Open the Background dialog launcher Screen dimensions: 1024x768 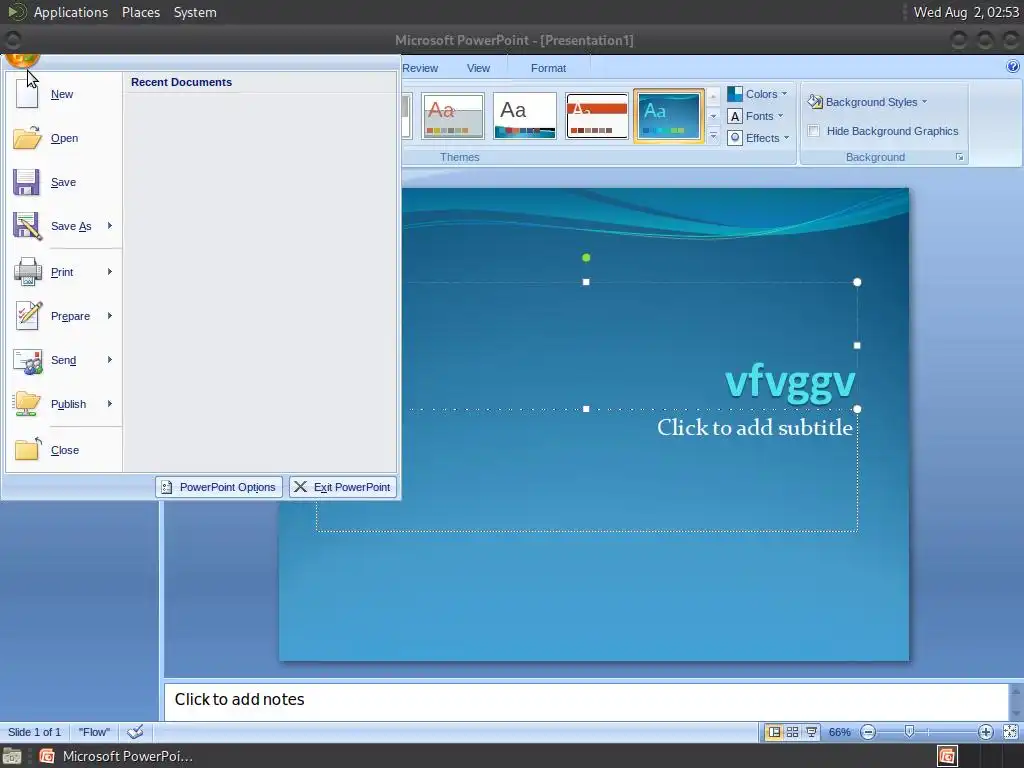click(x=959, y=157)
